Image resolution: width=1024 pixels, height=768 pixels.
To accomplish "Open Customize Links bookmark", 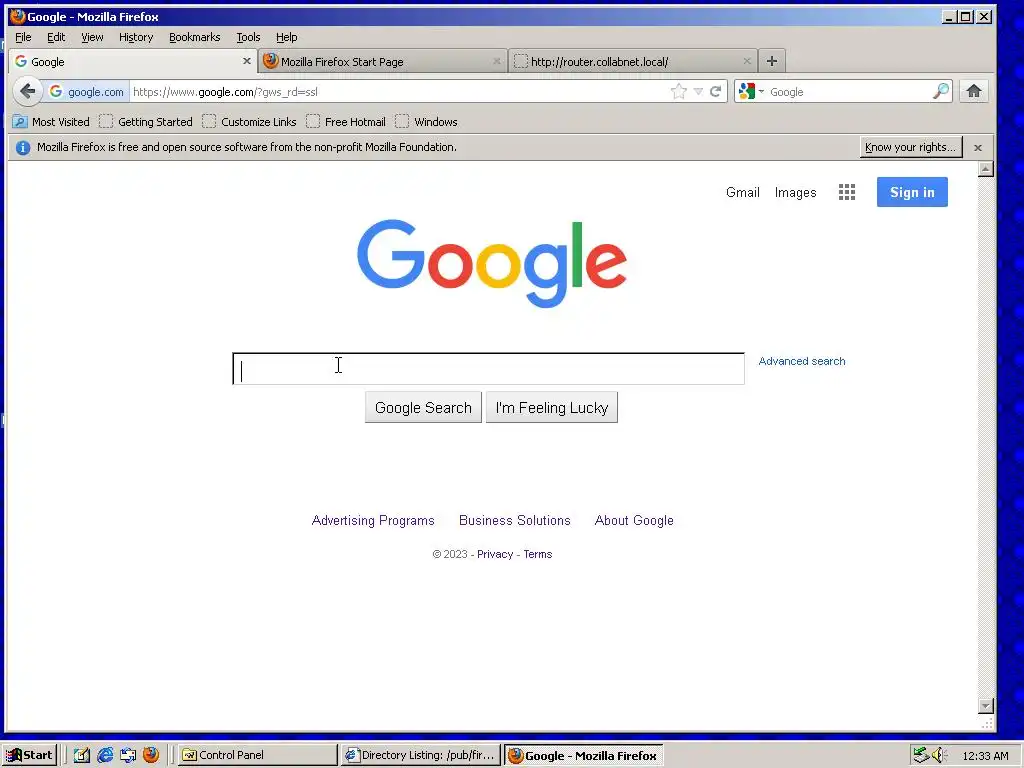I will (x=249, y=122).
